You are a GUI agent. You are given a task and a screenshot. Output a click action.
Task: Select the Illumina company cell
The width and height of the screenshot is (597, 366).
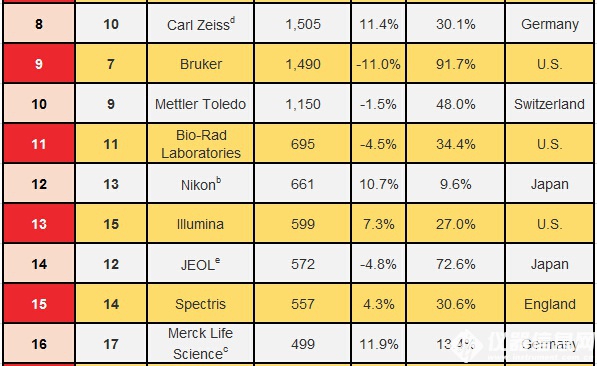(x=201, y=224)
